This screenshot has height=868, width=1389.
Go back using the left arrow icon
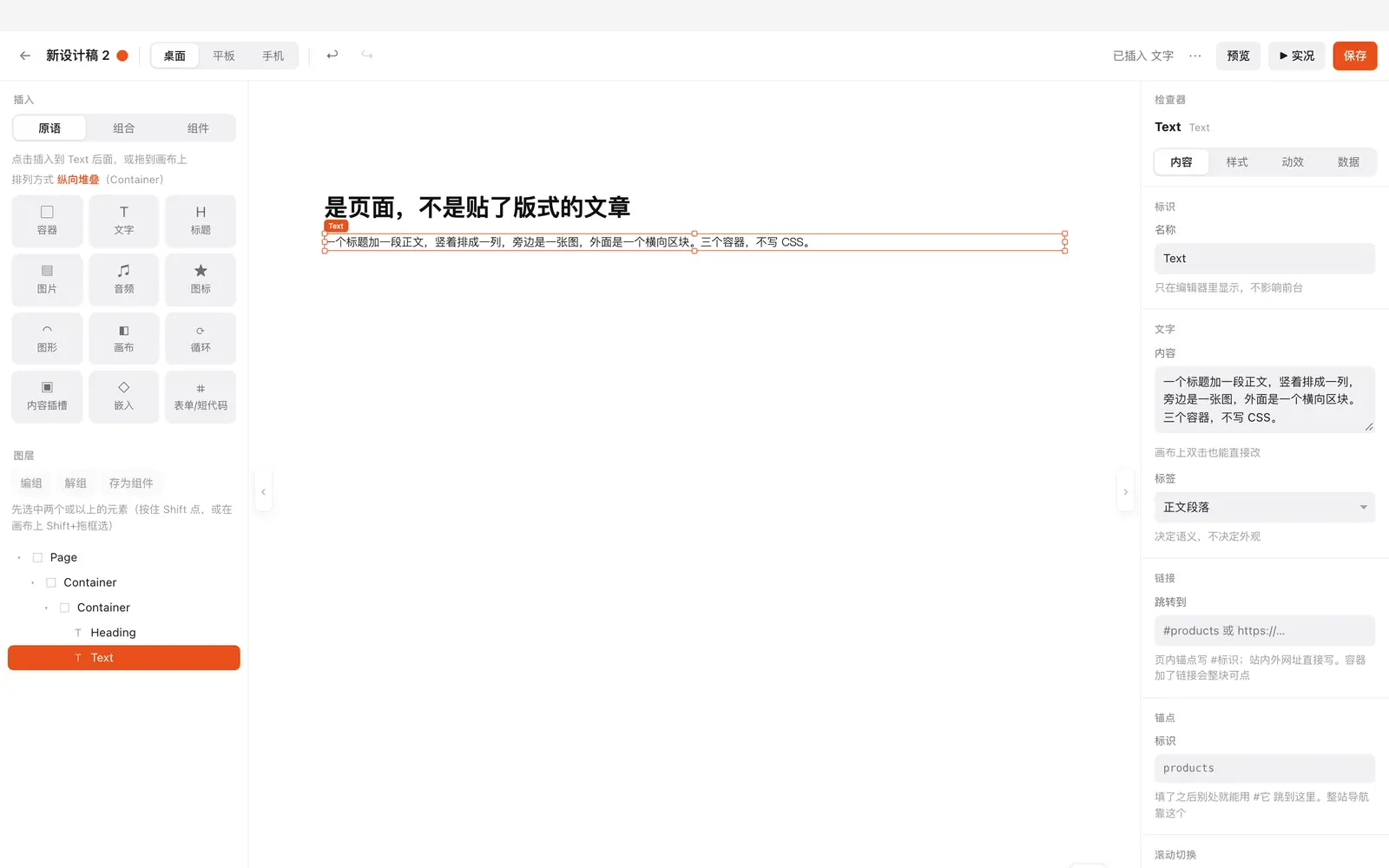[25, 56]
